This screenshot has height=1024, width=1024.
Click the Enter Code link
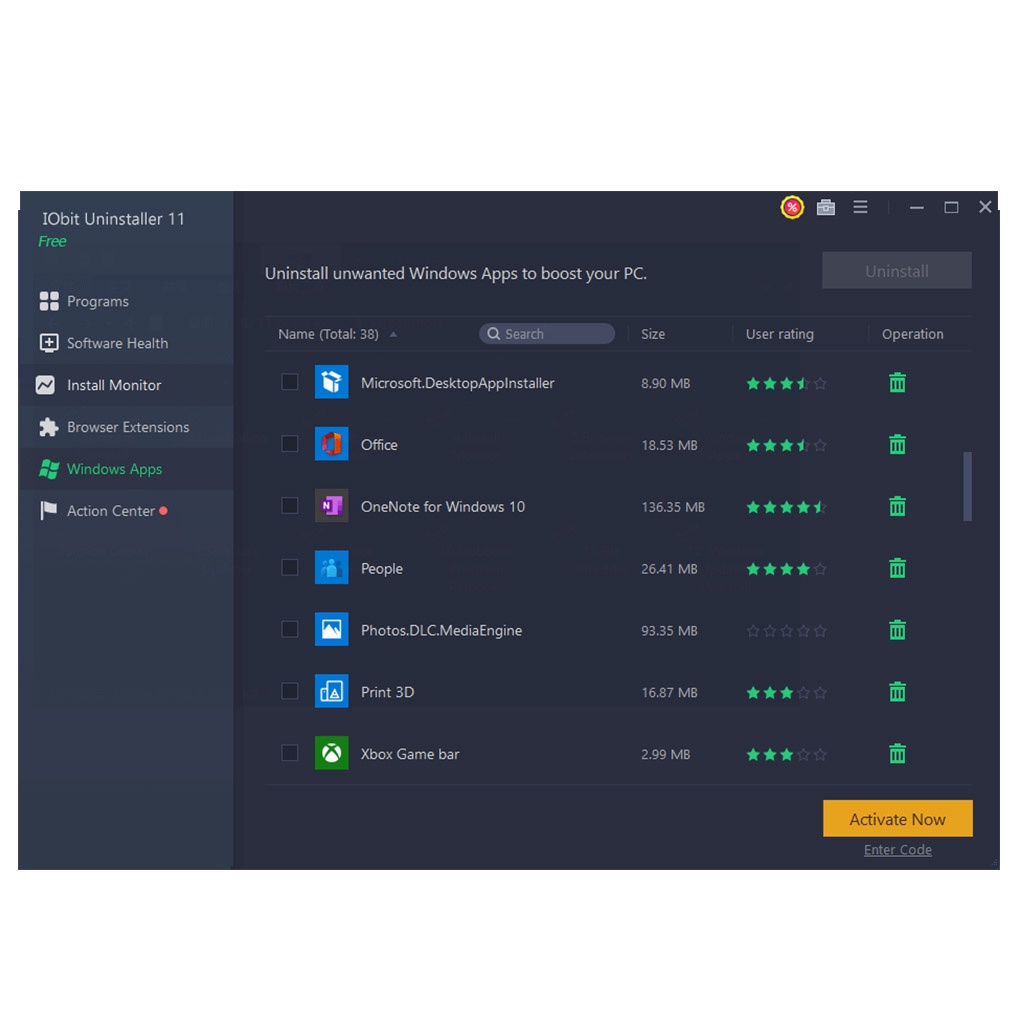[x=897, y=850]
